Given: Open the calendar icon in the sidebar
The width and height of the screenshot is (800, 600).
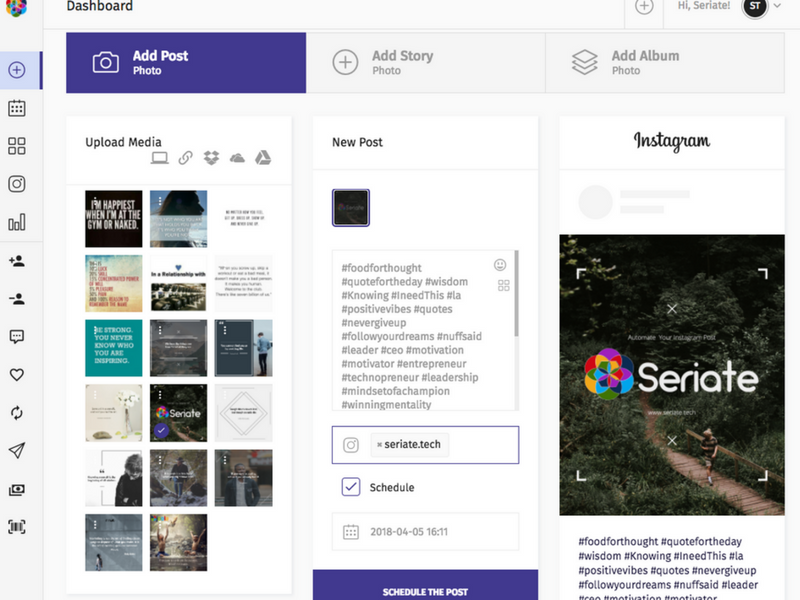Looking at the screenshot, I should 17,108.
